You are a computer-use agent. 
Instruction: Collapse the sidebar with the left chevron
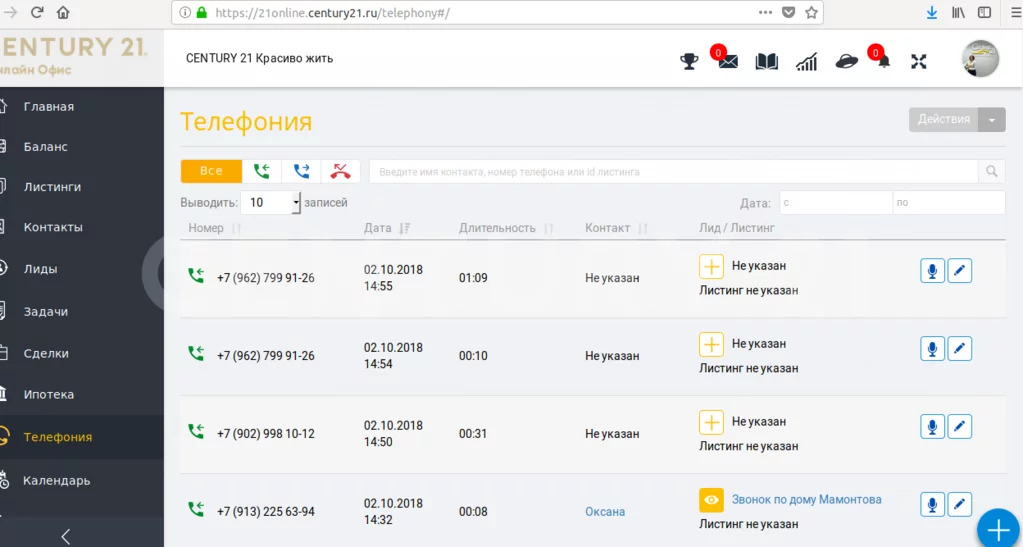pyautogui.click(x=65, y=537)
